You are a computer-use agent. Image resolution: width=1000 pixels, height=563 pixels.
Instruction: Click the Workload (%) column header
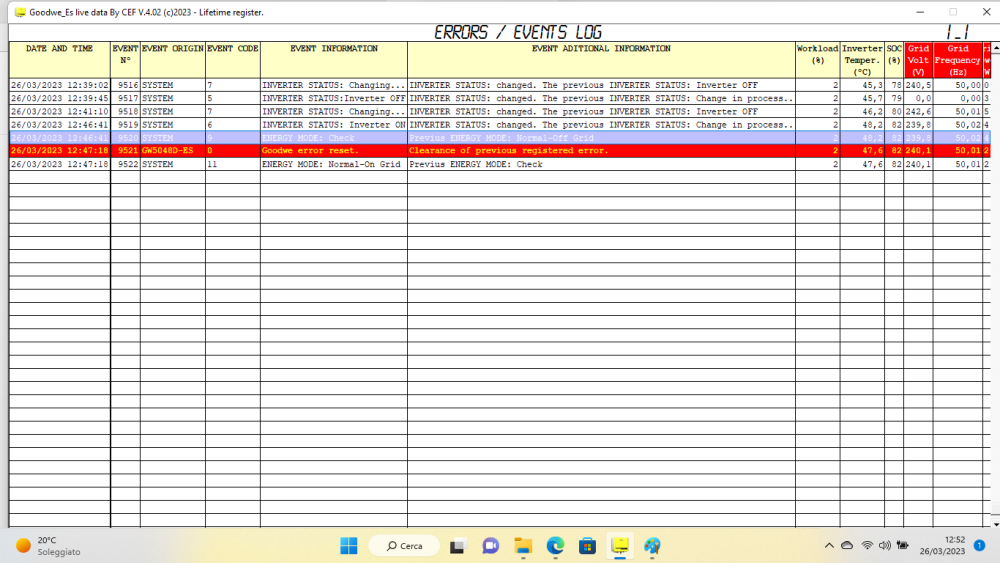click(x=818, y=60)
